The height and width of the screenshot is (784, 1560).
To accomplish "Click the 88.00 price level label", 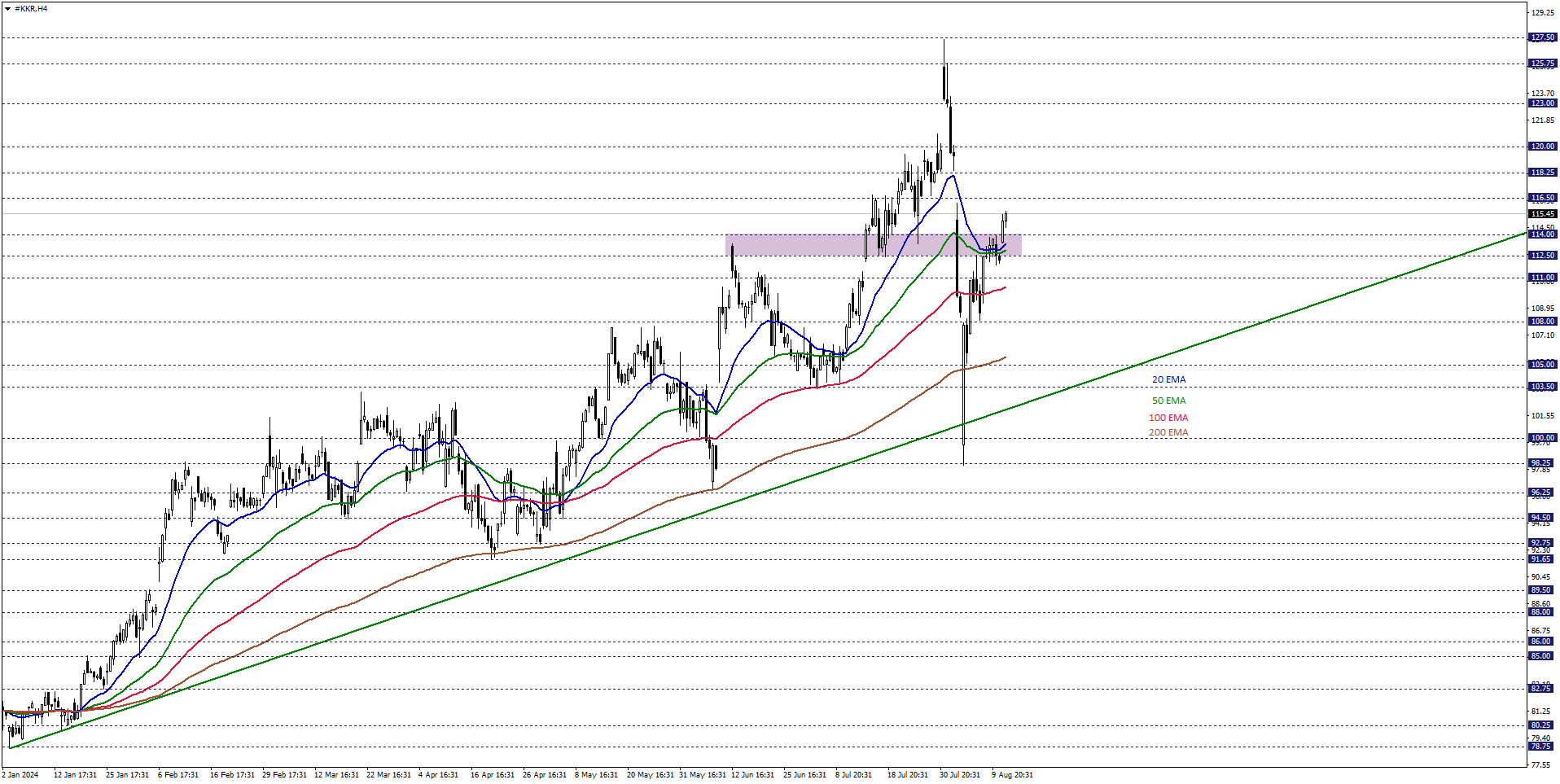I will [1541, 612].
